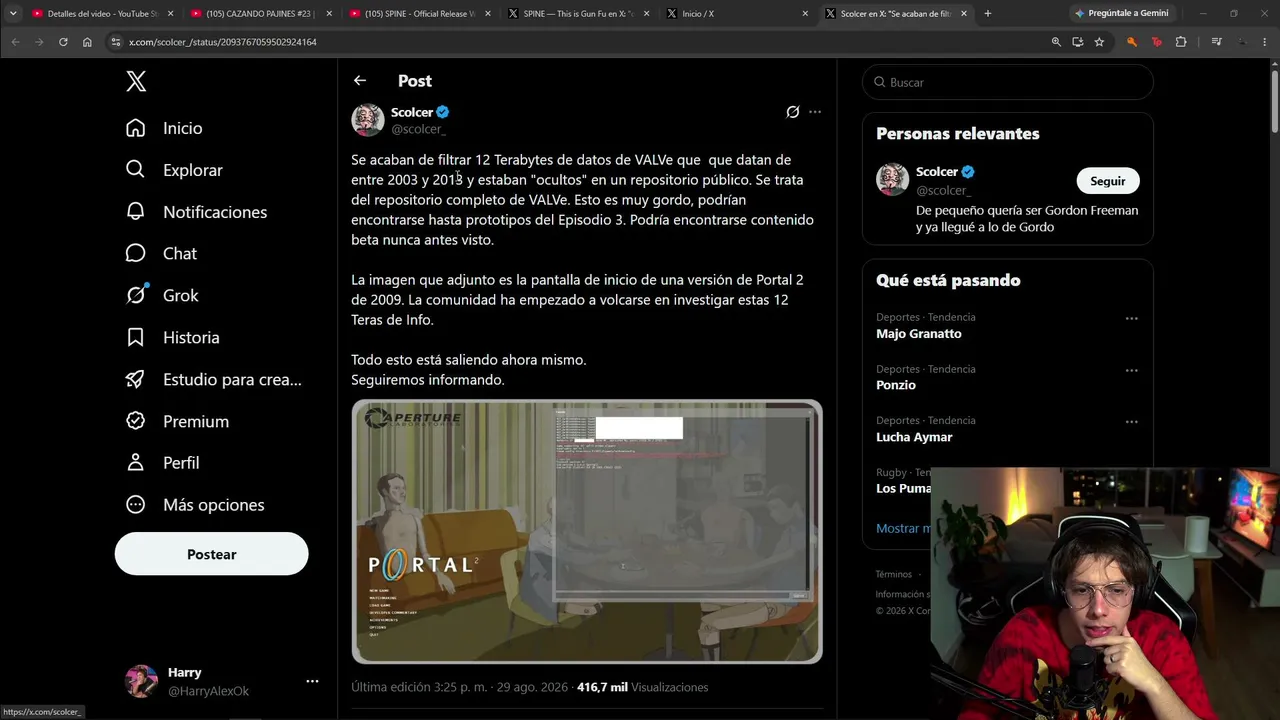Open Premium from the sidebar
The height and width of the screenshot is (720, 1280).
tap(176, 422)
